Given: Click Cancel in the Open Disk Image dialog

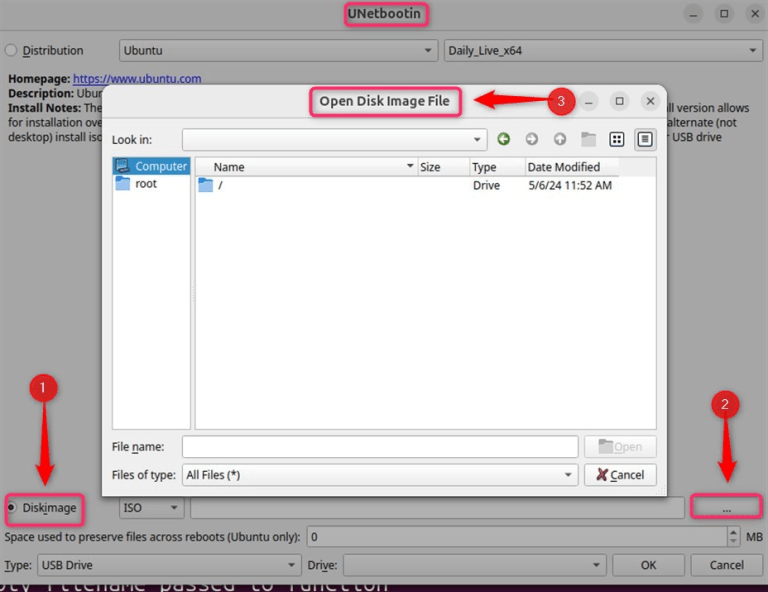Looking at the screenshot, I should [620, 474].
